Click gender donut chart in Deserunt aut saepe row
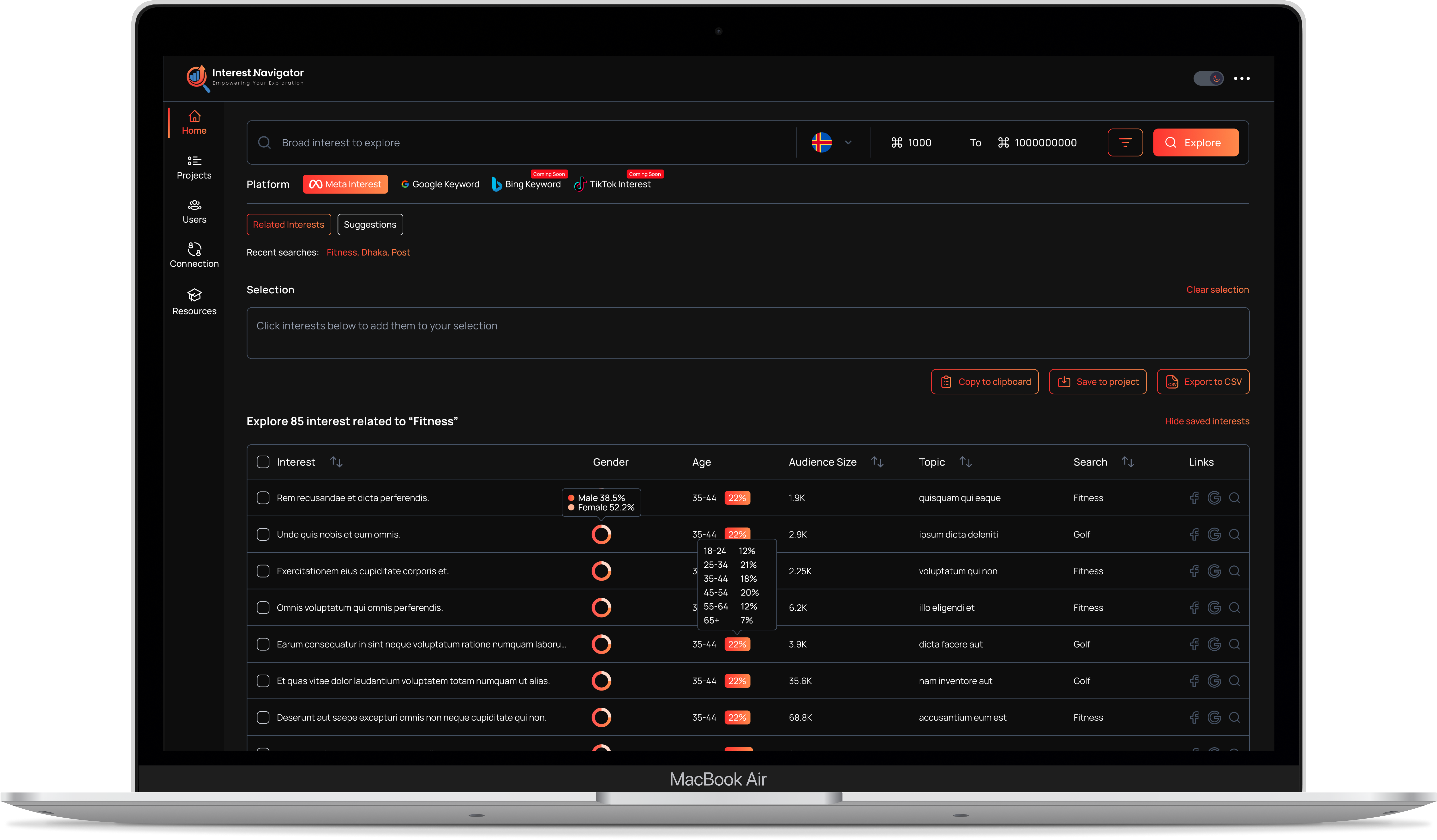This screenshot has height=840, width=1437. 601,718
